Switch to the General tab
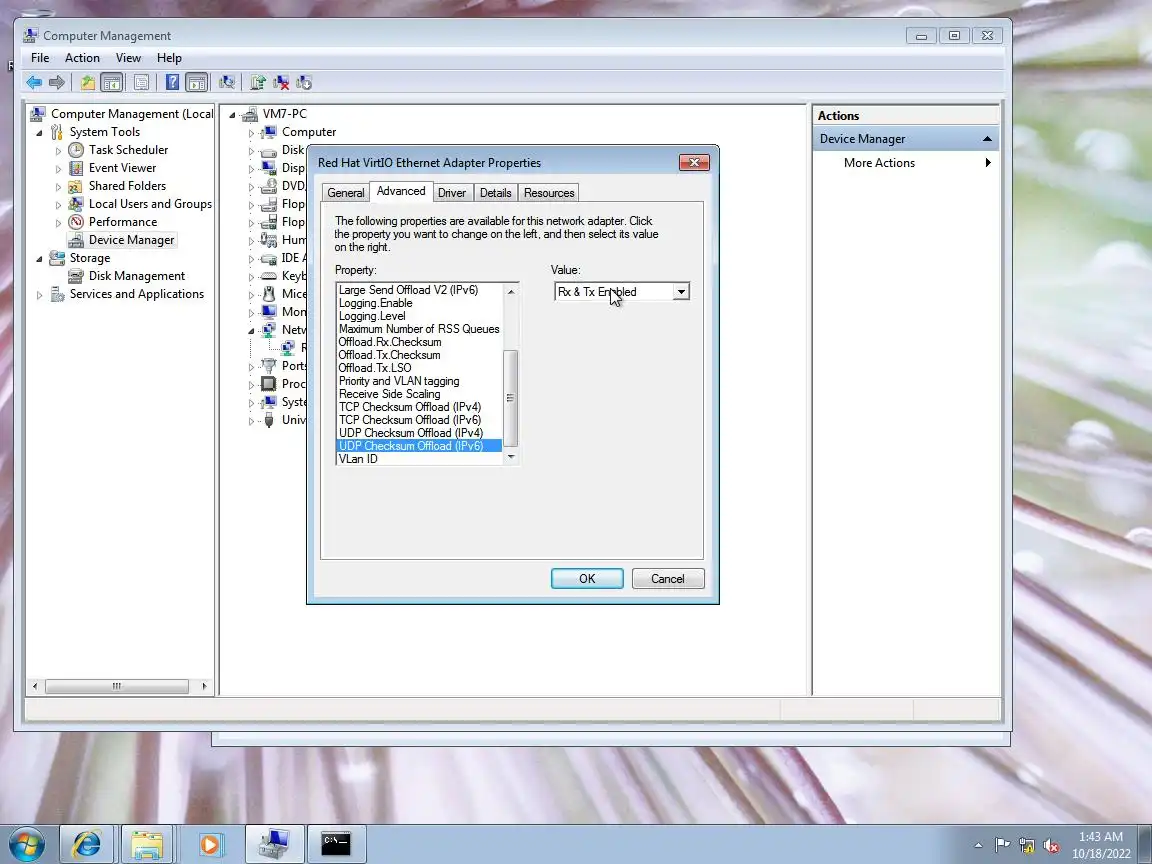This screenshot has height=864, width=1152. coord(345,192)
